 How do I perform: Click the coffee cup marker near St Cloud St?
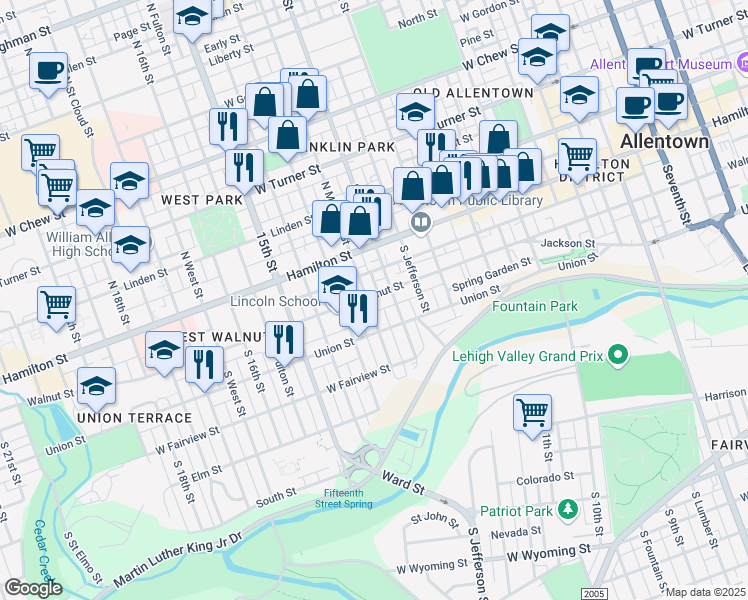point(48,72)
